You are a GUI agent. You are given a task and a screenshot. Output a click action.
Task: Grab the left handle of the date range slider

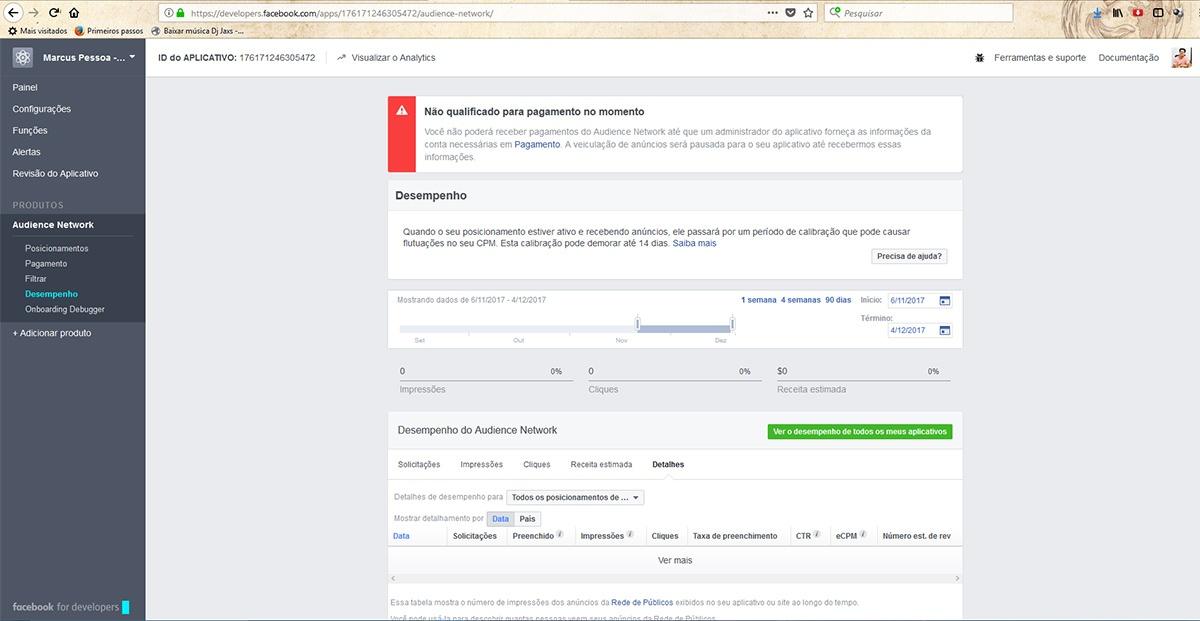coord(637,324)
